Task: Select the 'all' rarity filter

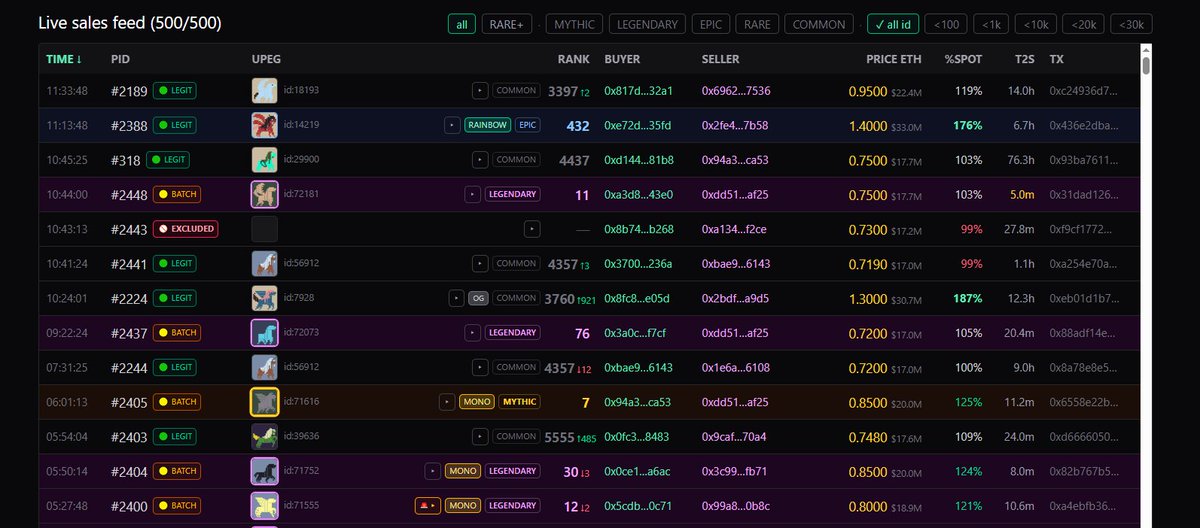Action: (x=461, y=24)
